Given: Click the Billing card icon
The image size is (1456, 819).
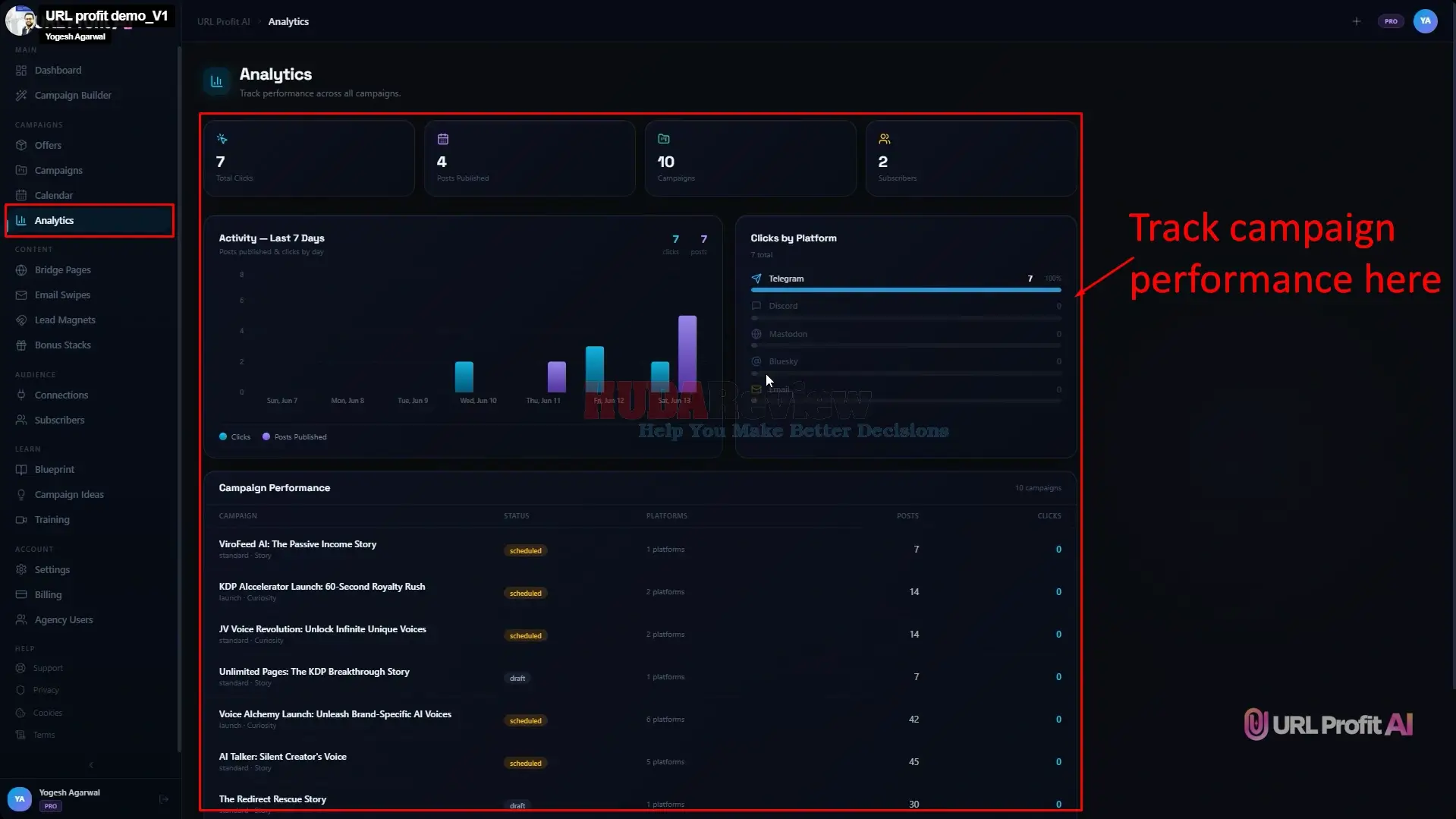Looking at the screenshot, I should pyautogui.click(x=21, y=595).
